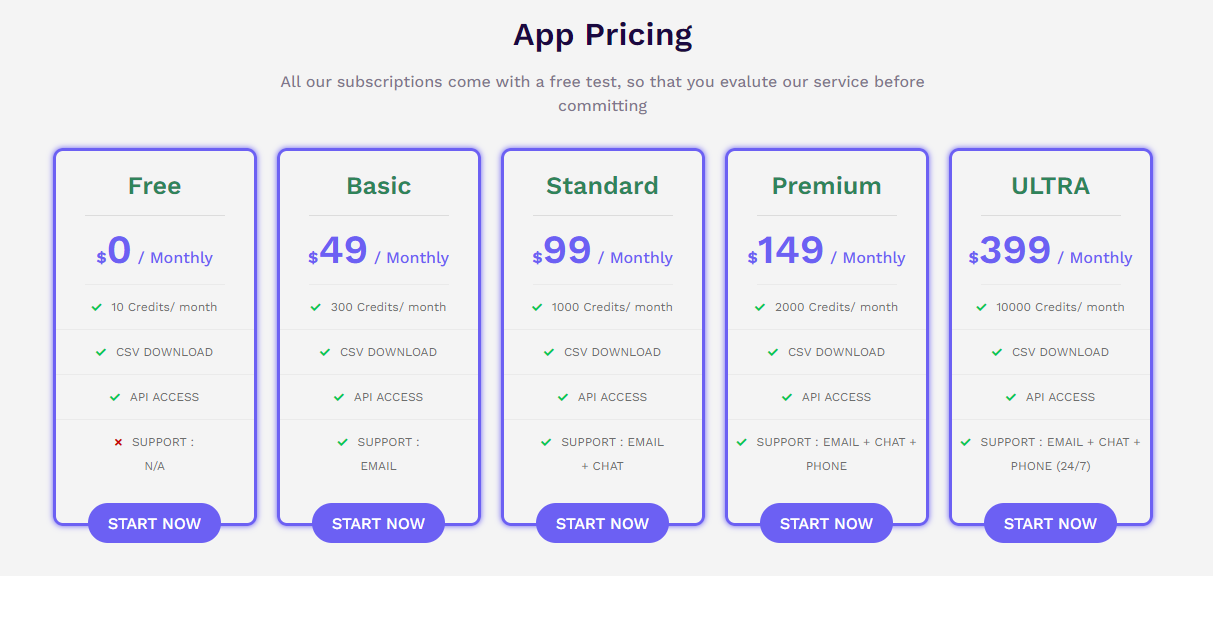The width and height of the screenshot is (1213, 639).
Task: Click the Free plan's API Access checkmark
Action: pyautogui.click(x=115, y=397)
